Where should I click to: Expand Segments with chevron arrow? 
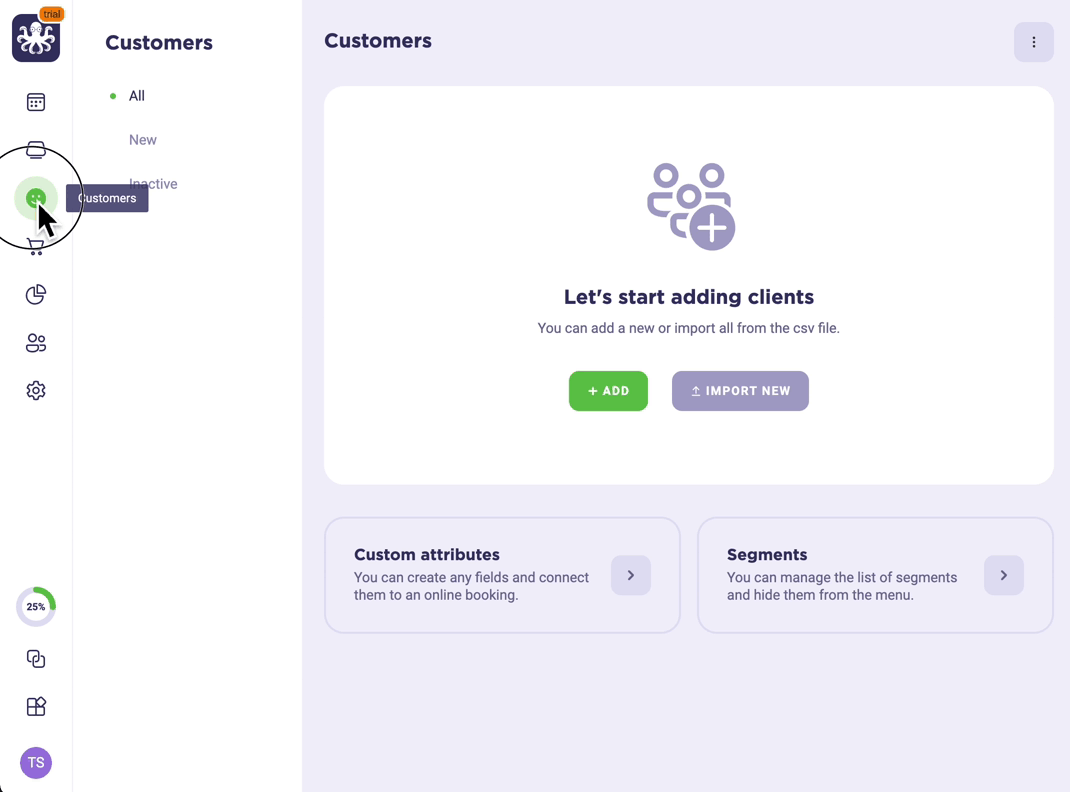(x=1004, y=575)
